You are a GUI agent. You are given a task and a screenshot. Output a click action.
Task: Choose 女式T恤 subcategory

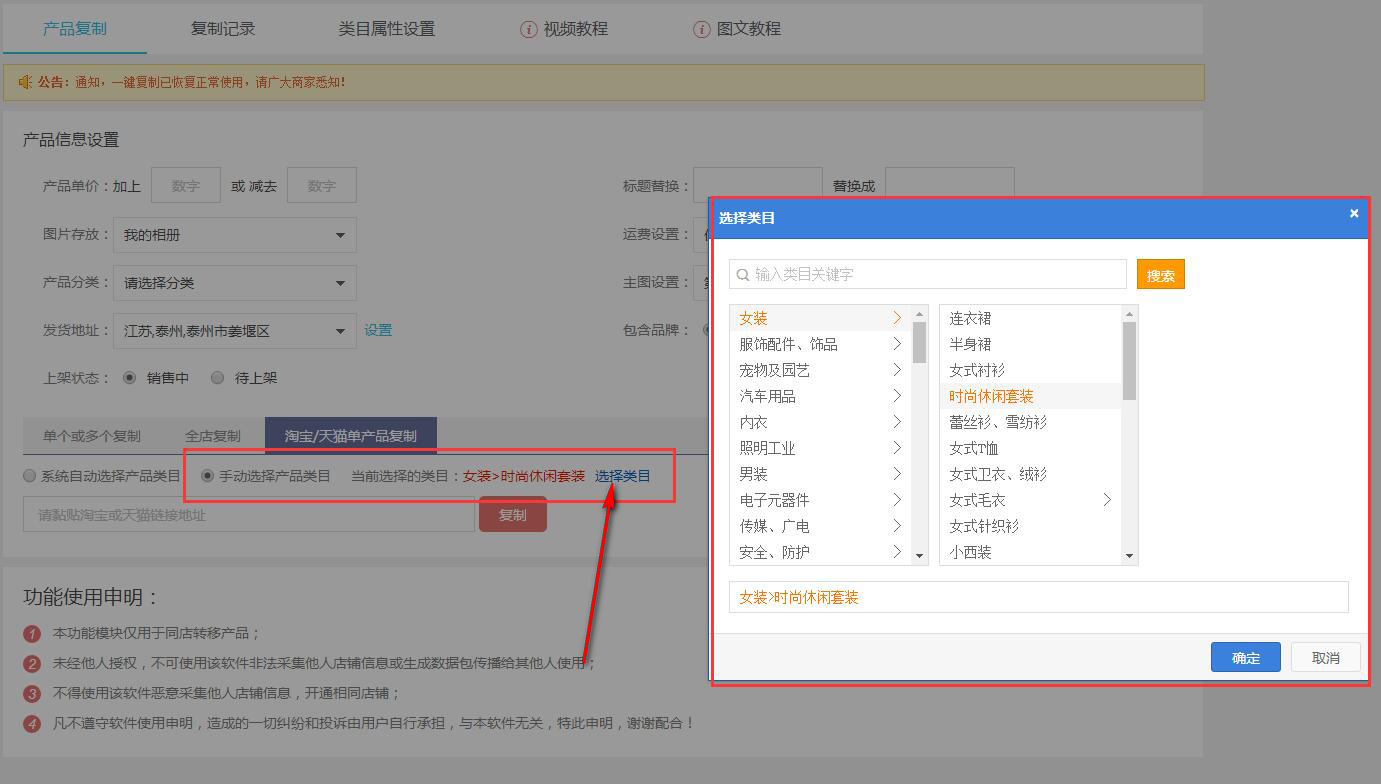[x=1031, y=448]
